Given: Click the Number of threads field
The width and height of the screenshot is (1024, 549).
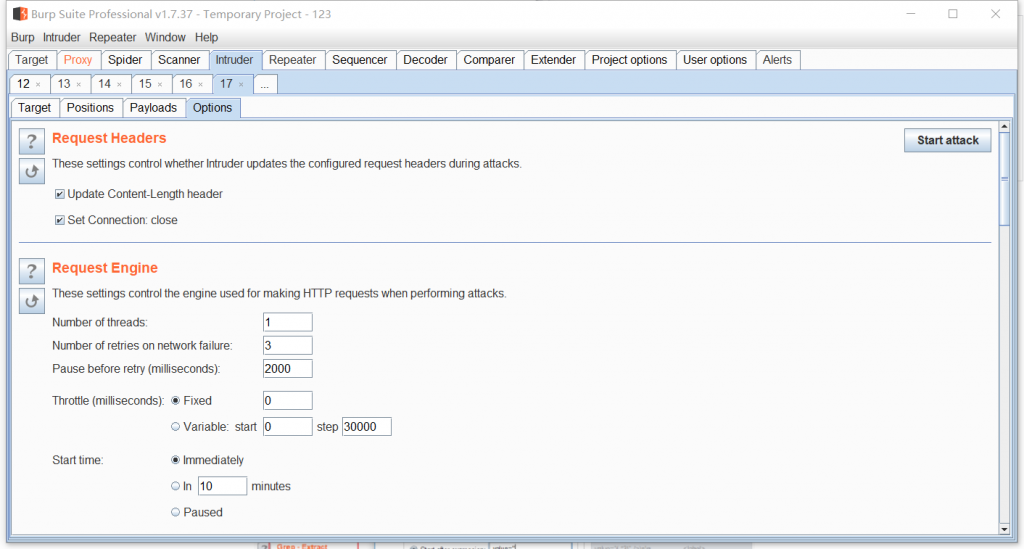Looking at the screenshot, I should coord(288,322).
